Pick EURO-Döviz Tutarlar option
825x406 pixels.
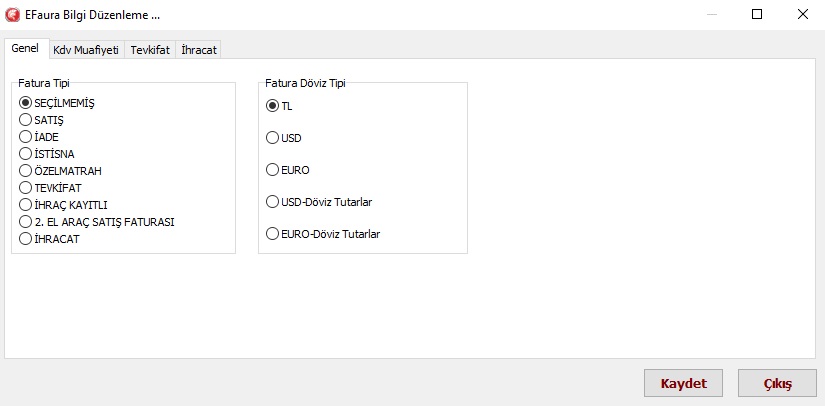point(273,234)
